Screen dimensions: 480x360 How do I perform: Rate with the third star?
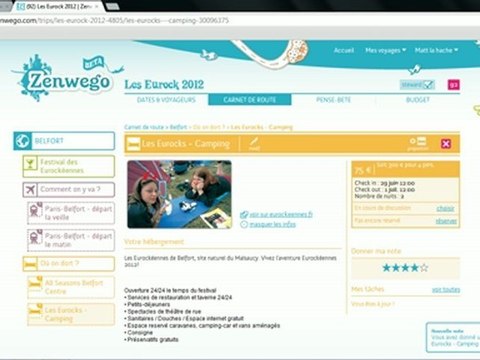tap(405, 267)
